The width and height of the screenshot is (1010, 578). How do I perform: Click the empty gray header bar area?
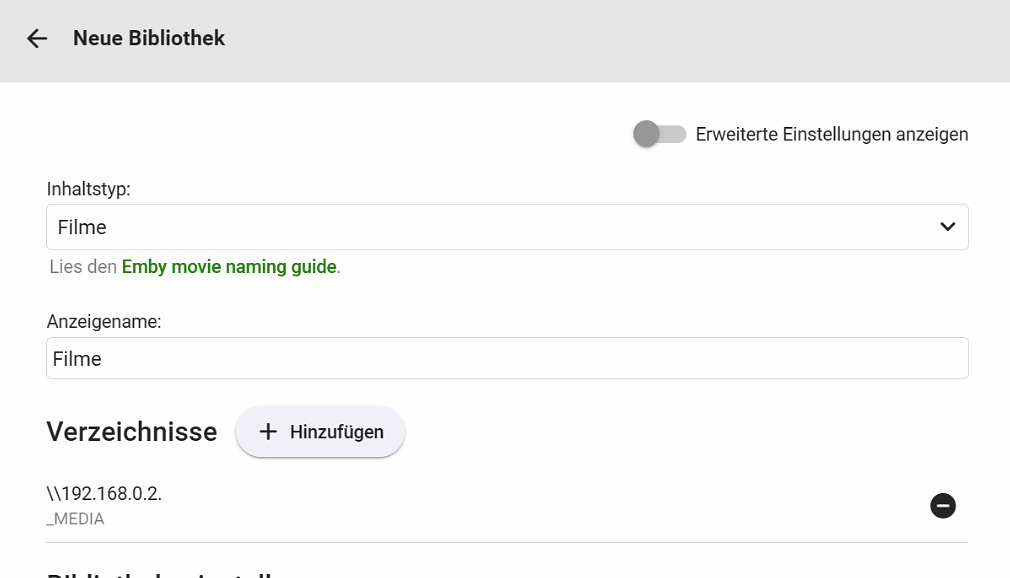click(x=600, y=40)
